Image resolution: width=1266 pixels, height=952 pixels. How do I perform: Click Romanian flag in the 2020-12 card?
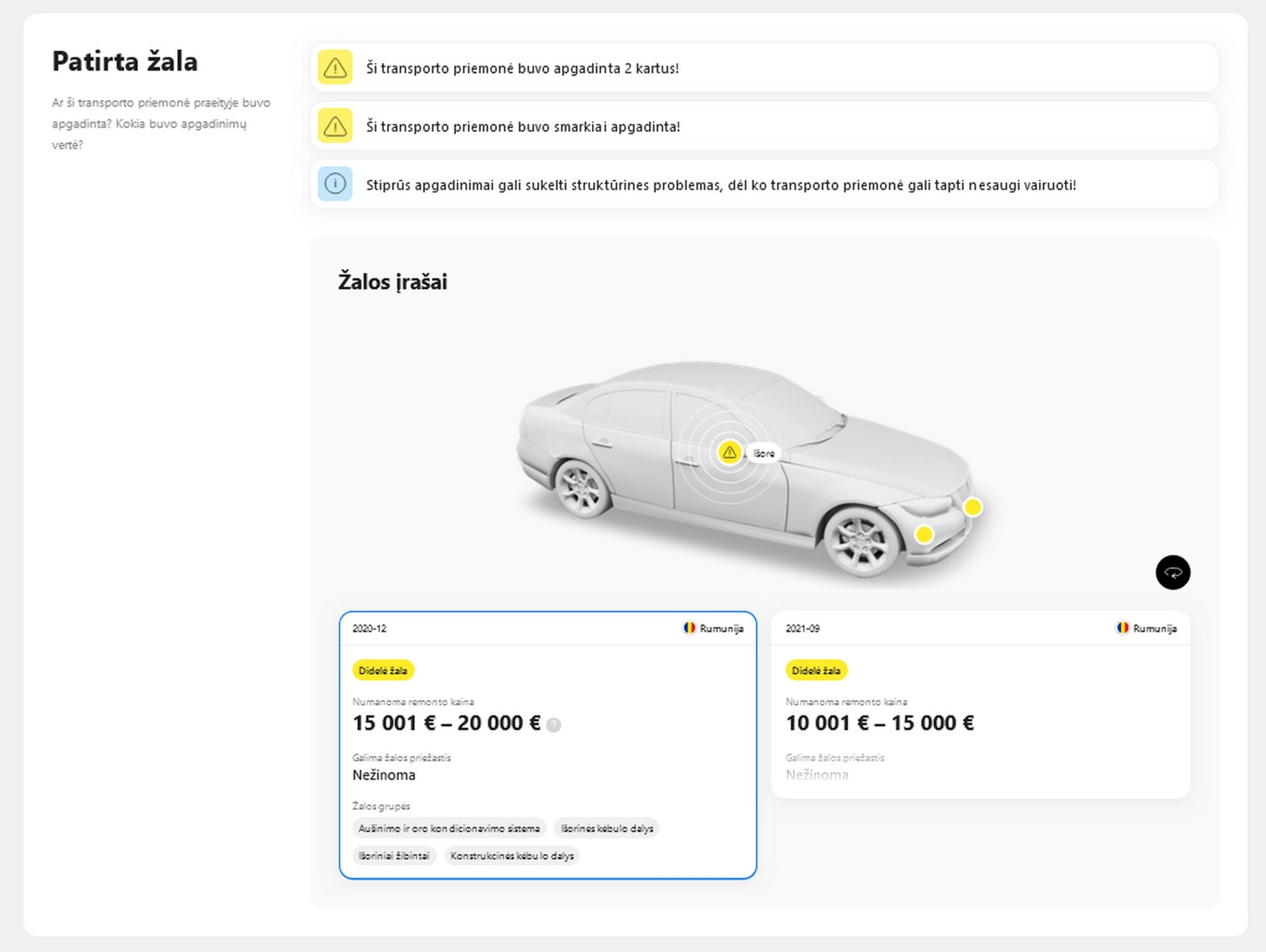coord(689,628)
